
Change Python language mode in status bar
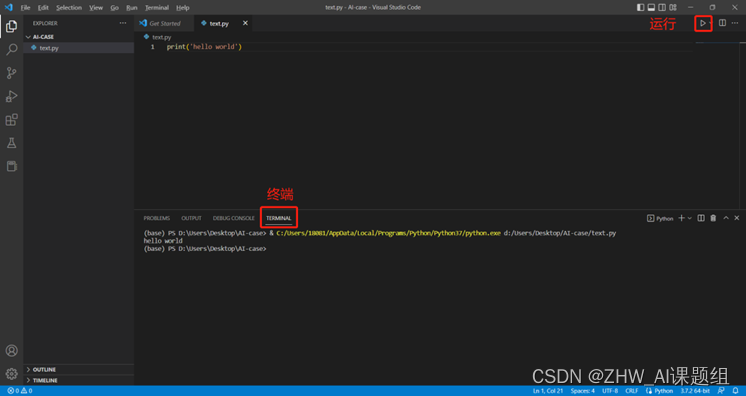click(x=663, y=391)
